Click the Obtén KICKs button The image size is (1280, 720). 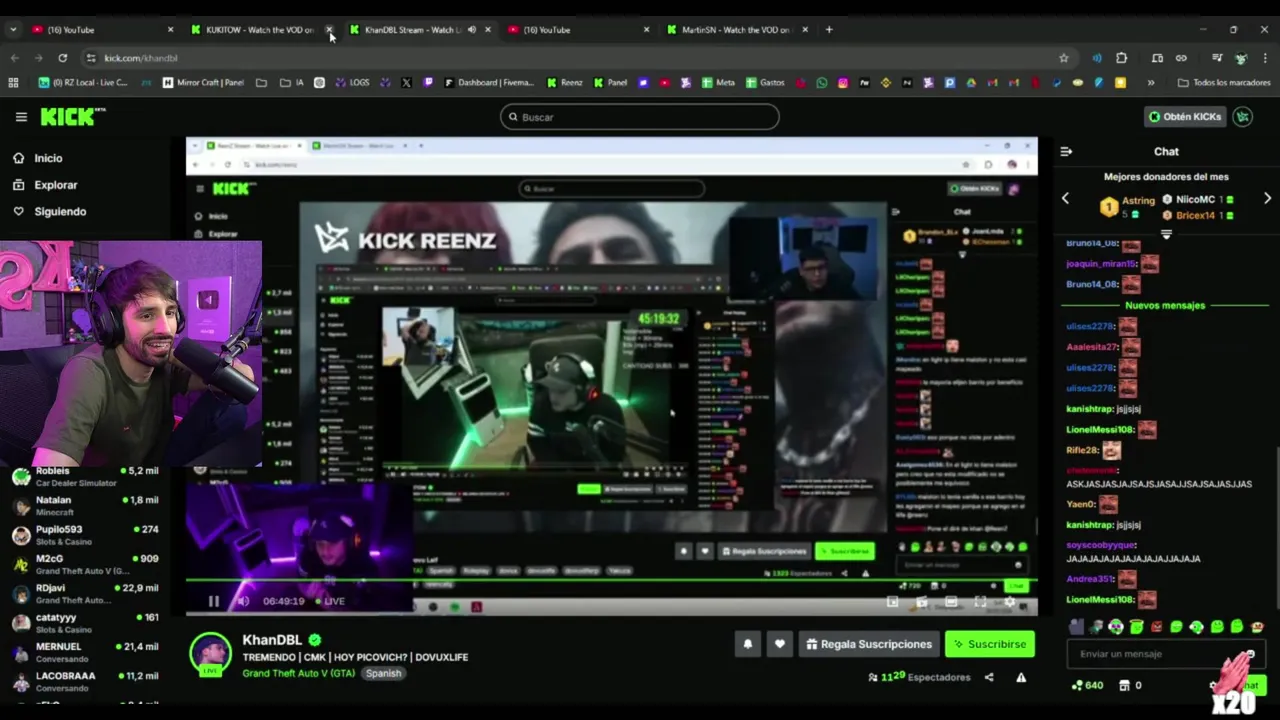click(x=1185, y=117)
